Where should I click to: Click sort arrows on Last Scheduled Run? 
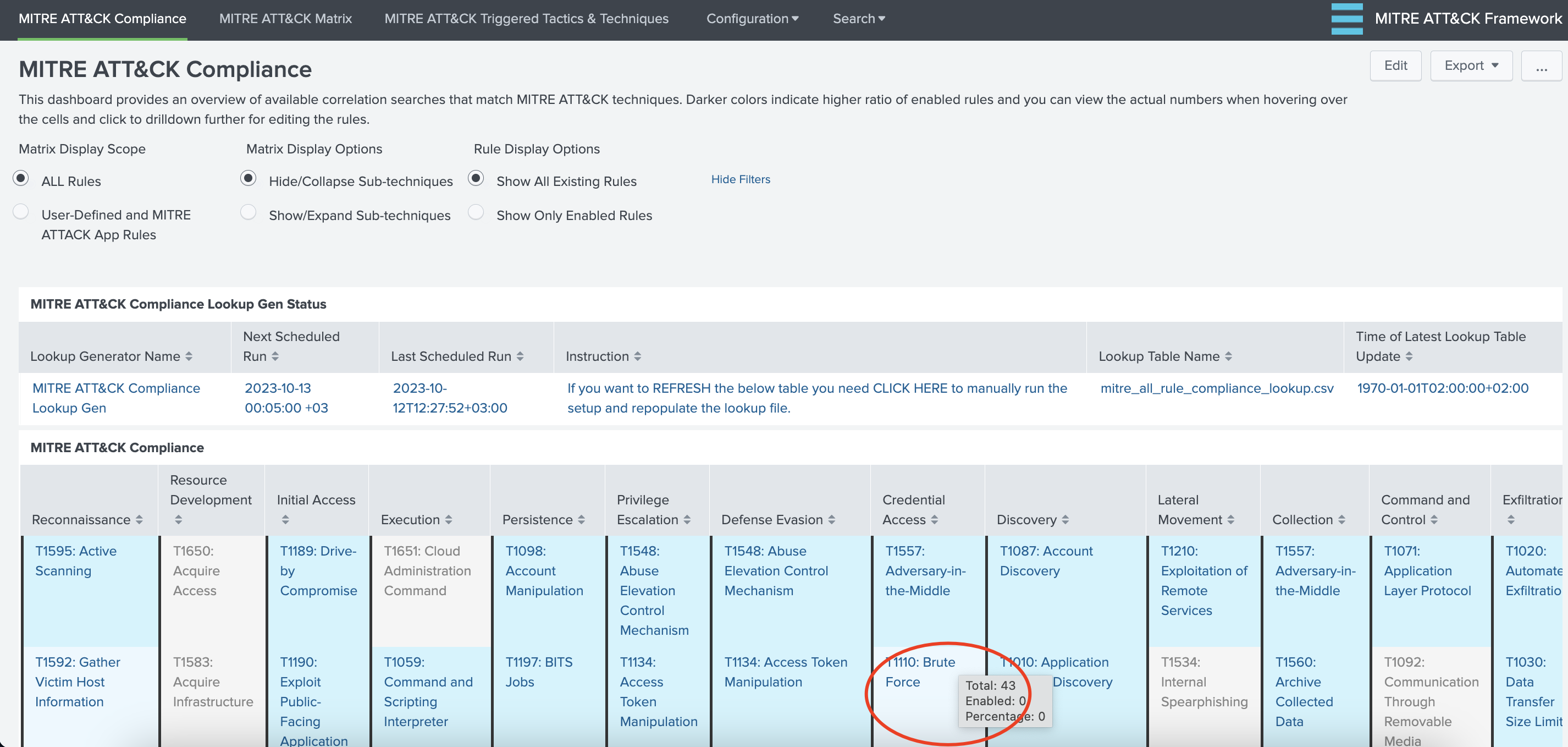(520, 357)
